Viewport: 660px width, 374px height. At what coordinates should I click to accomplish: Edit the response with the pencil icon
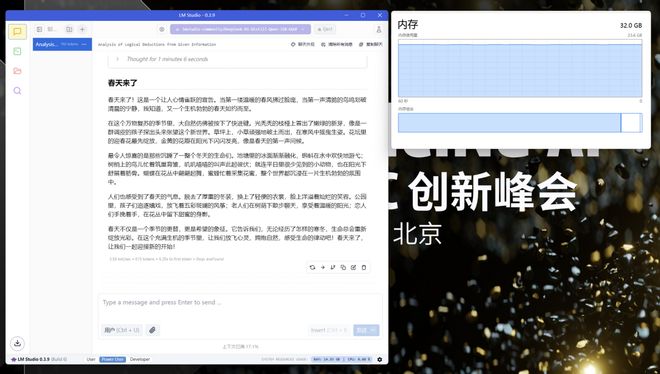tap(353, 267)
